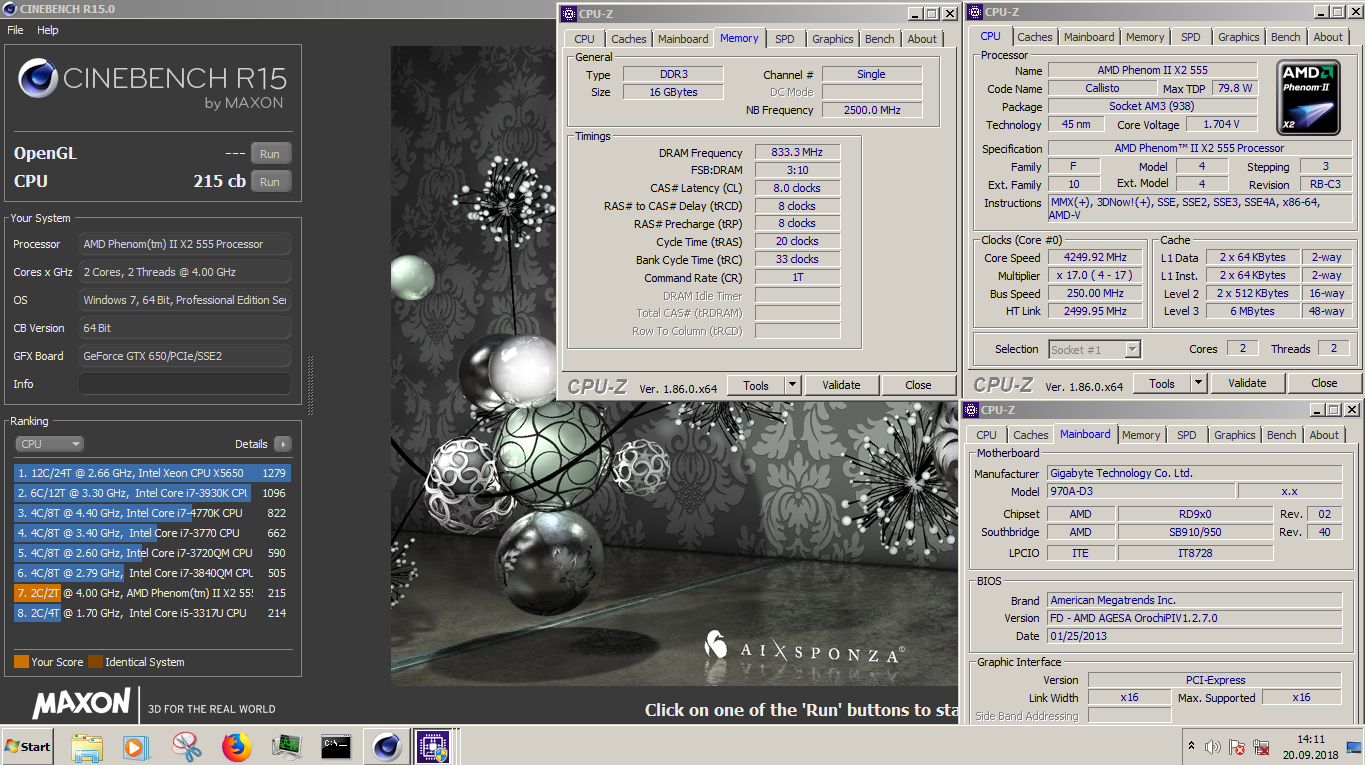This screenshot has width=1365, height=765.
Task: Open Tools dropdown arrow in Memory window
Action: click(793, 385)
